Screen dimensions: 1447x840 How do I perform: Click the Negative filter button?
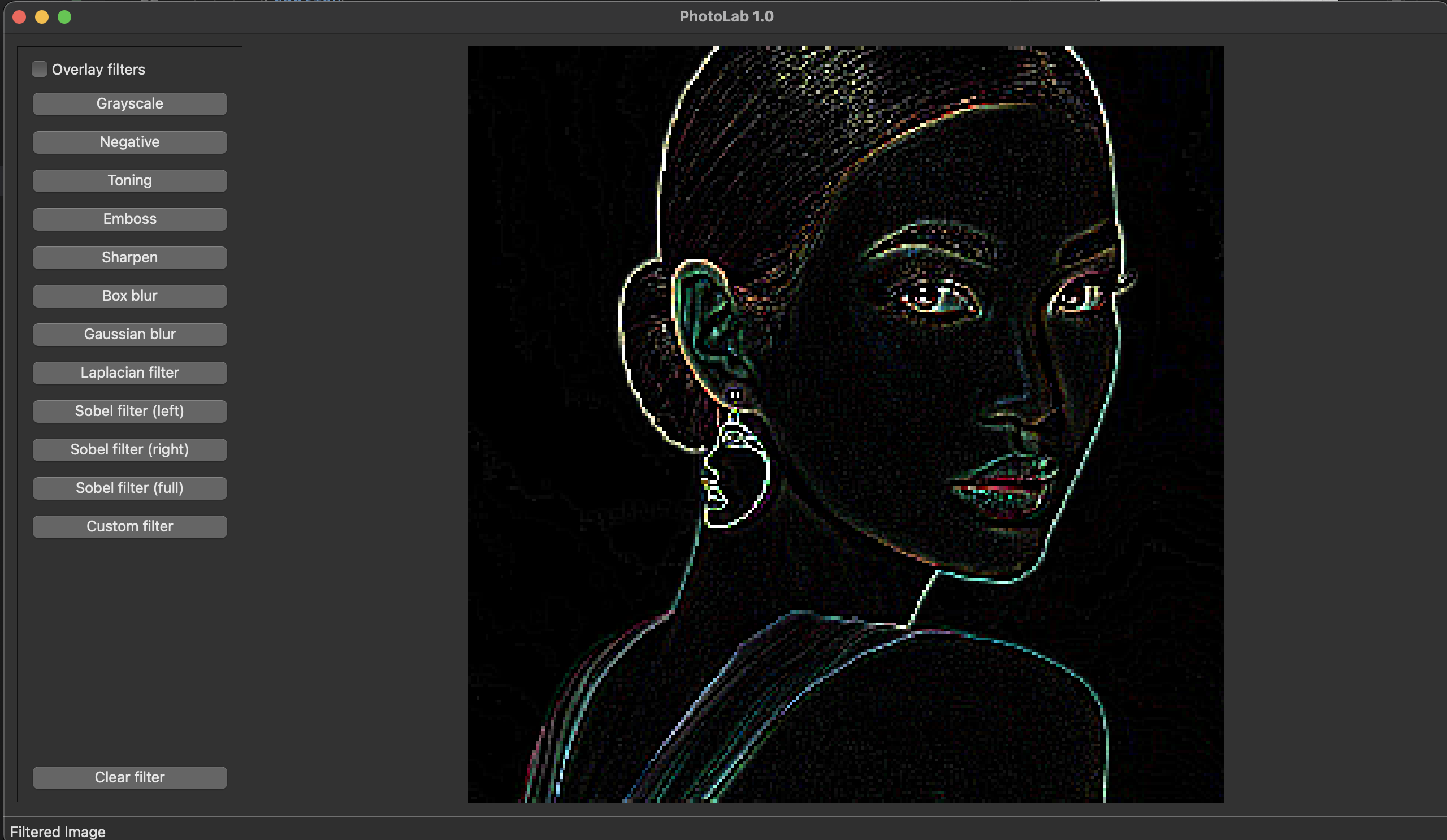click(x=130, y=142)
